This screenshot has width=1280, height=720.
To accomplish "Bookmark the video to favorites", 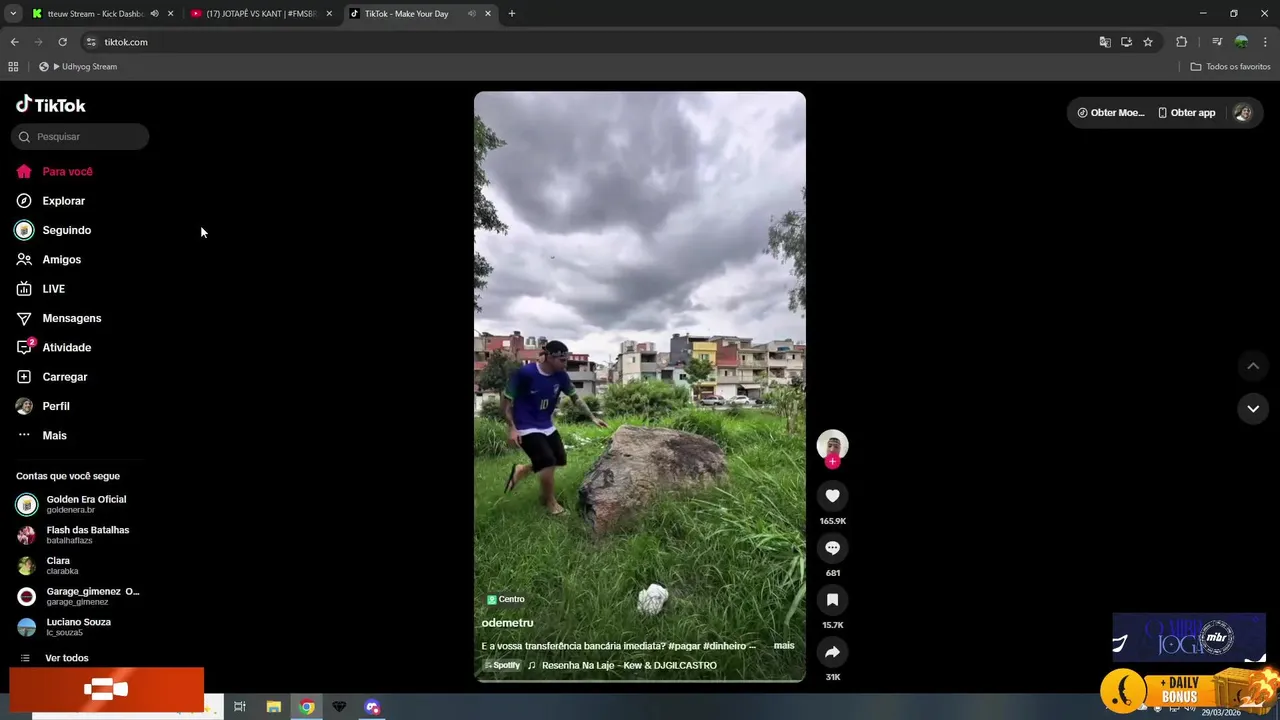I will click(832, 600).
